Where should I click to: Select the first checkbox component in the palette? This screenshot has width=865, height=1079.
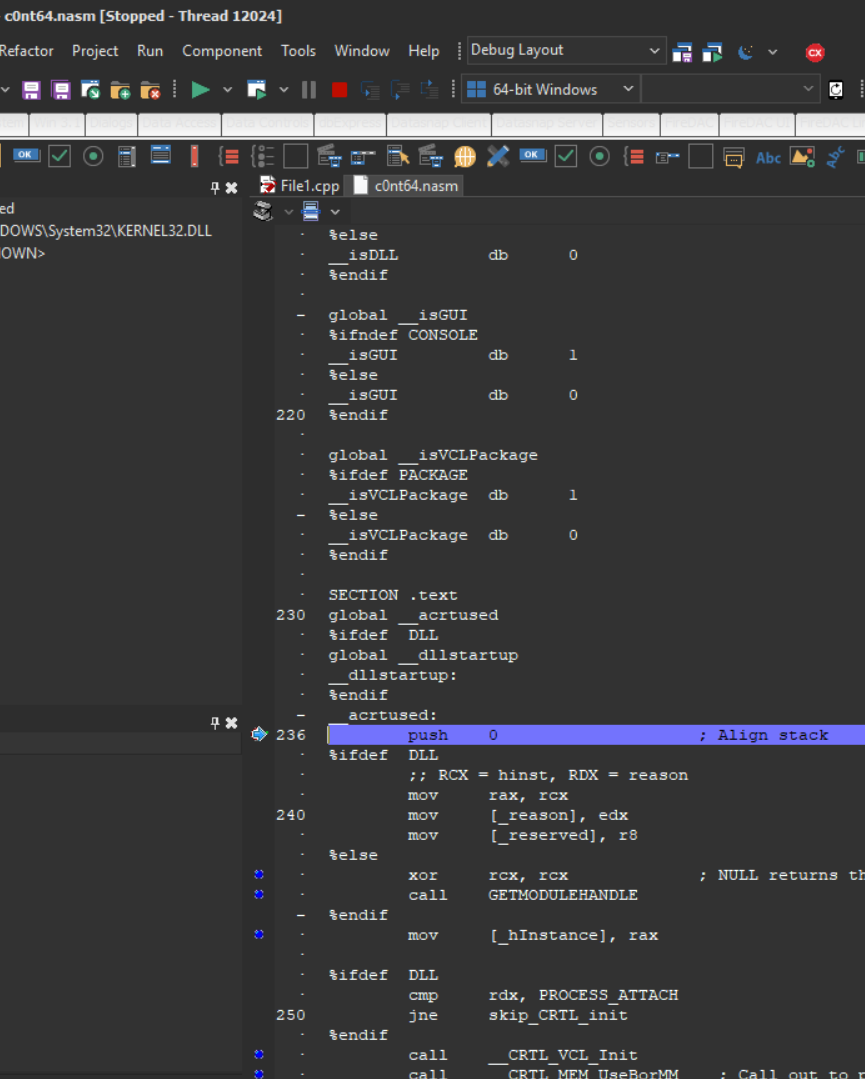[60, 156]
